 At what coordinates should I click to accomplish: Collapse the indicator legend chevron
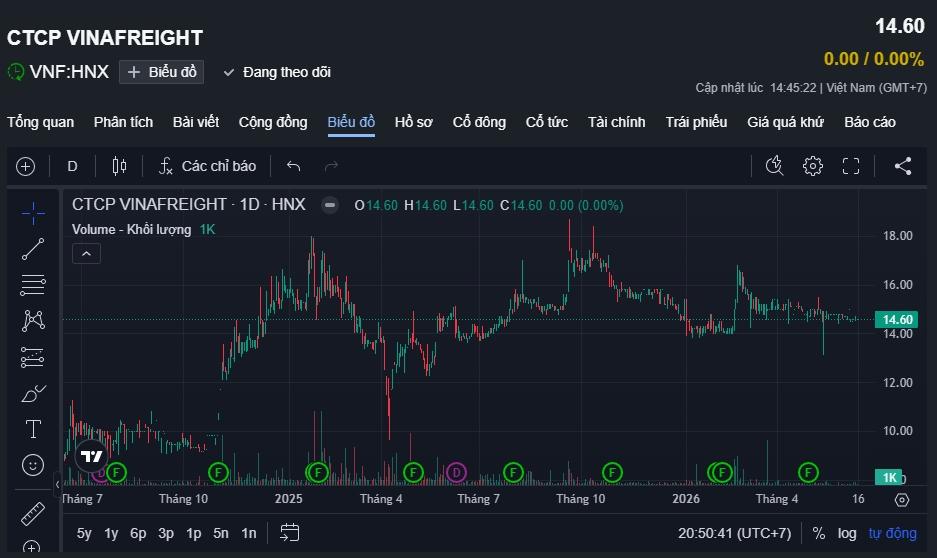click(x=86, y=254)
